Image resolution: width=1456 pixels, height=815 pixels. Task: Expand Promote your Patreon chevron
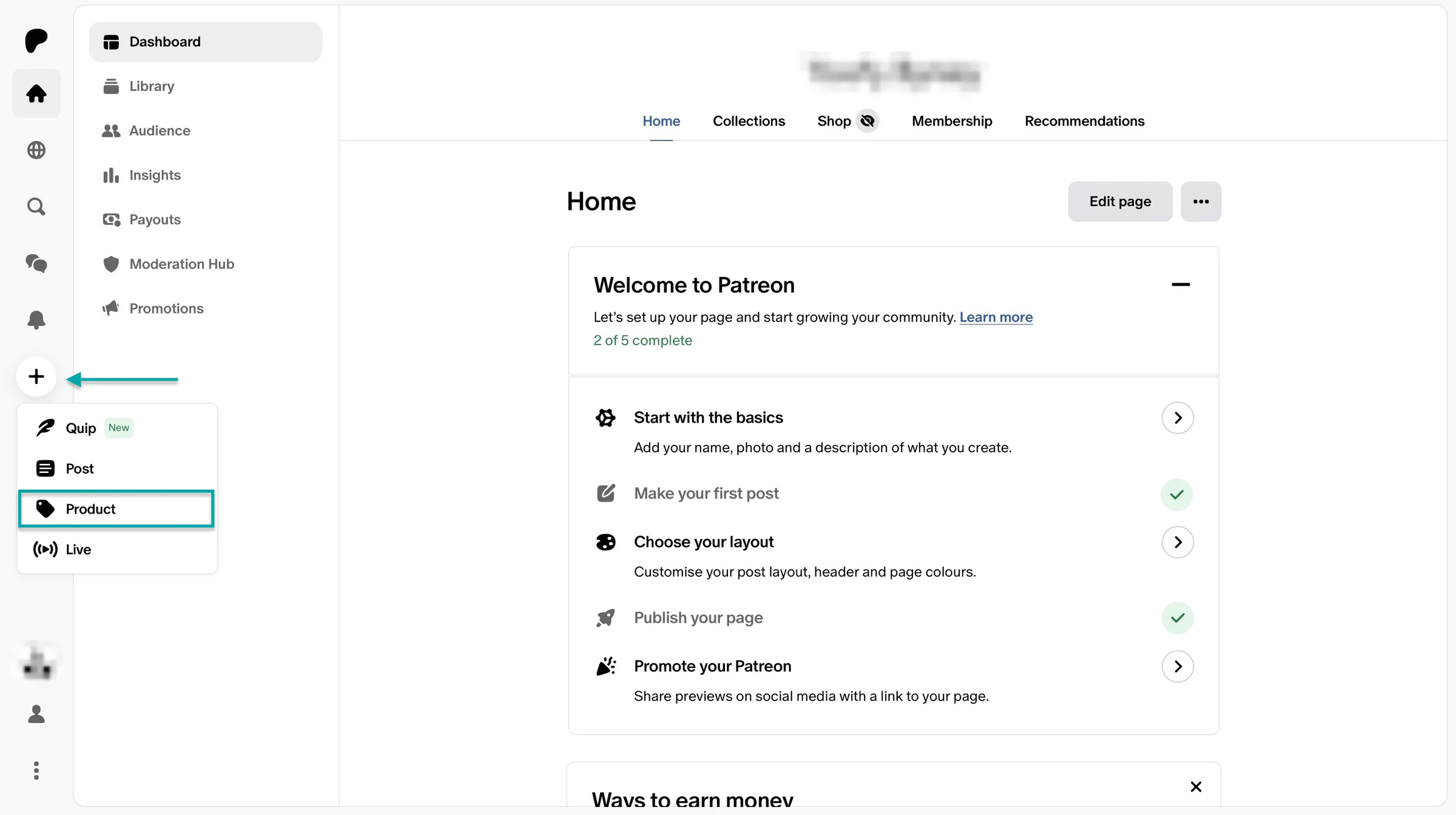pyautogui.click(x=1178, y=666)
